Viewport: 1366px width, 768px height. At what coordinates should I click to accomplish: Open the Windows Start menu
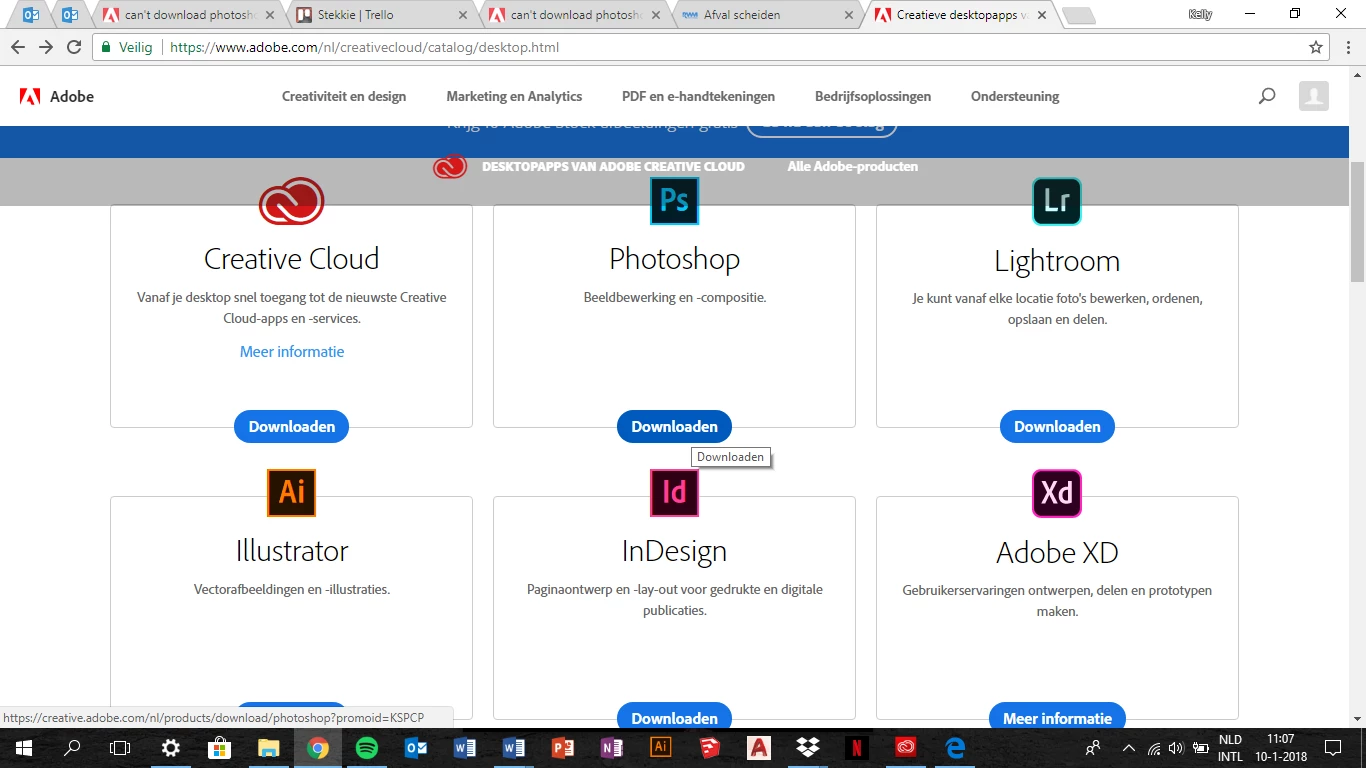23,748
